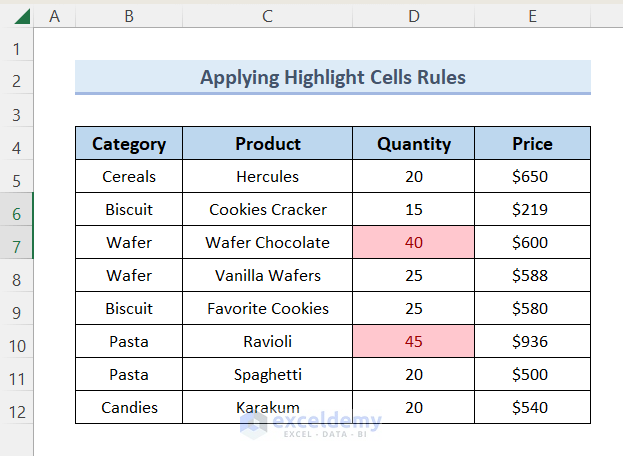Select row 4 header

17,145
